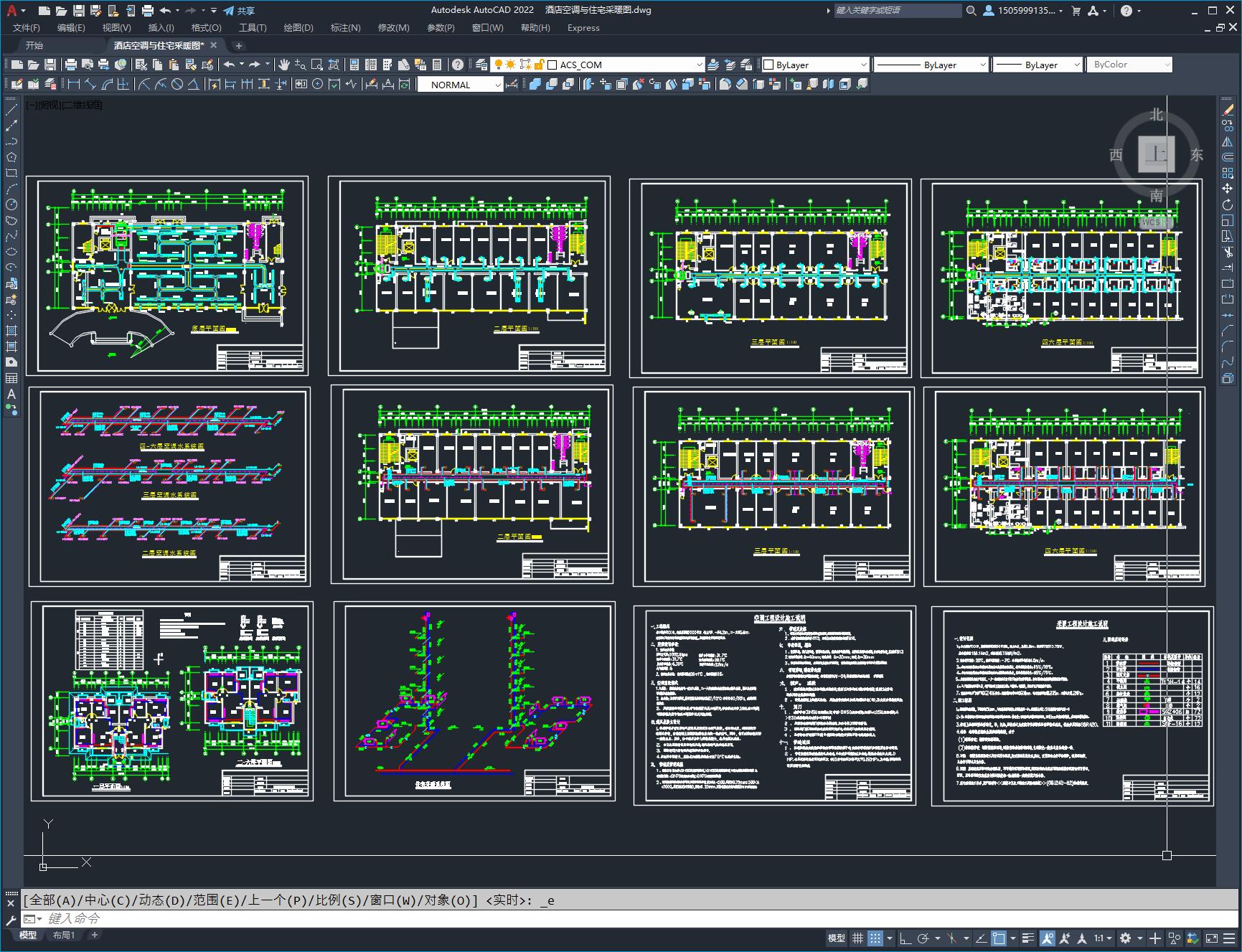Click the Help question mark in standard toolbar
The height and width of the screenshot is (952, 1242).
[x=458, y=65]
